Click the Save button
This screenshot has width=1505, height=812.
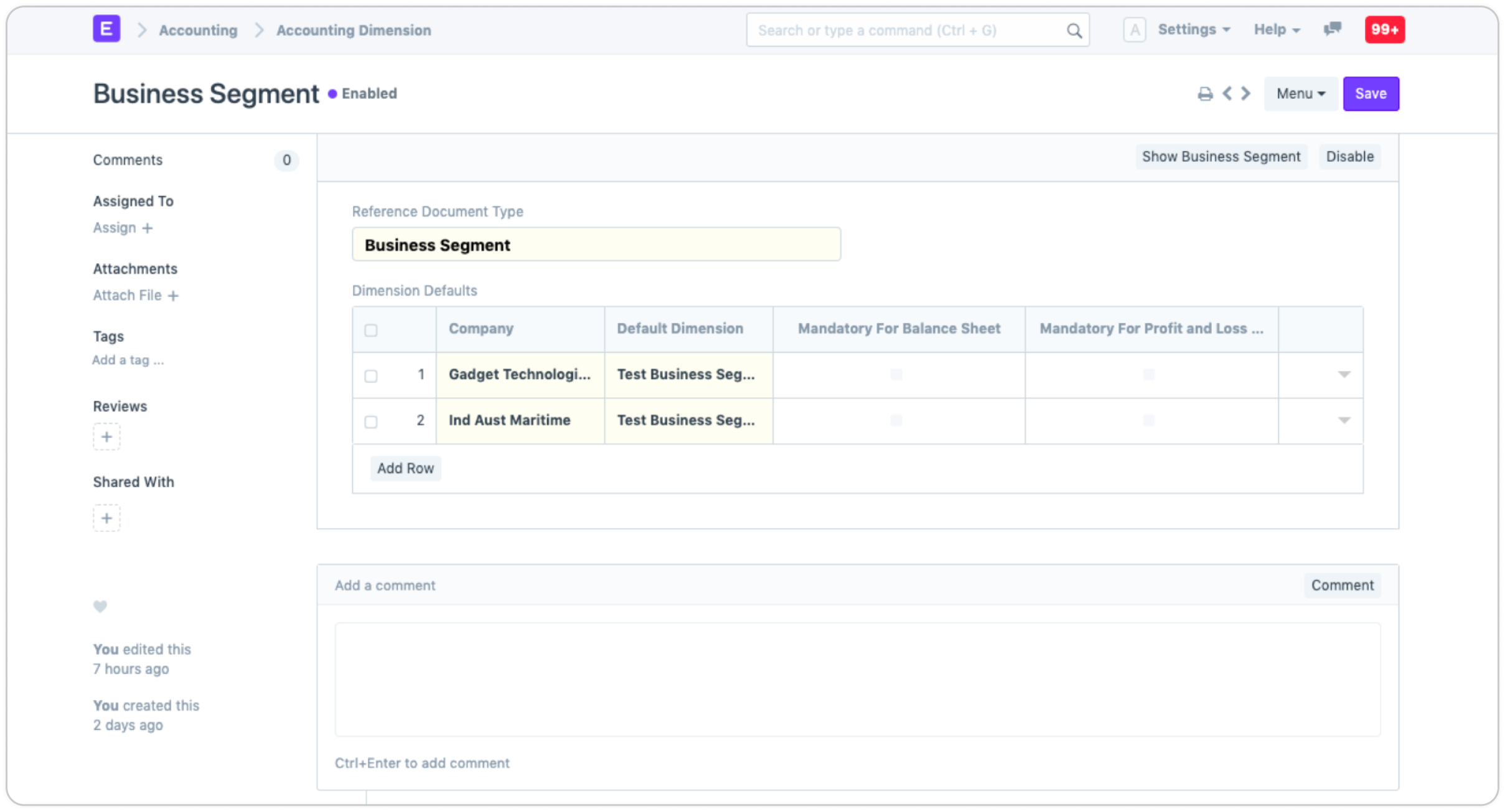1371,94
